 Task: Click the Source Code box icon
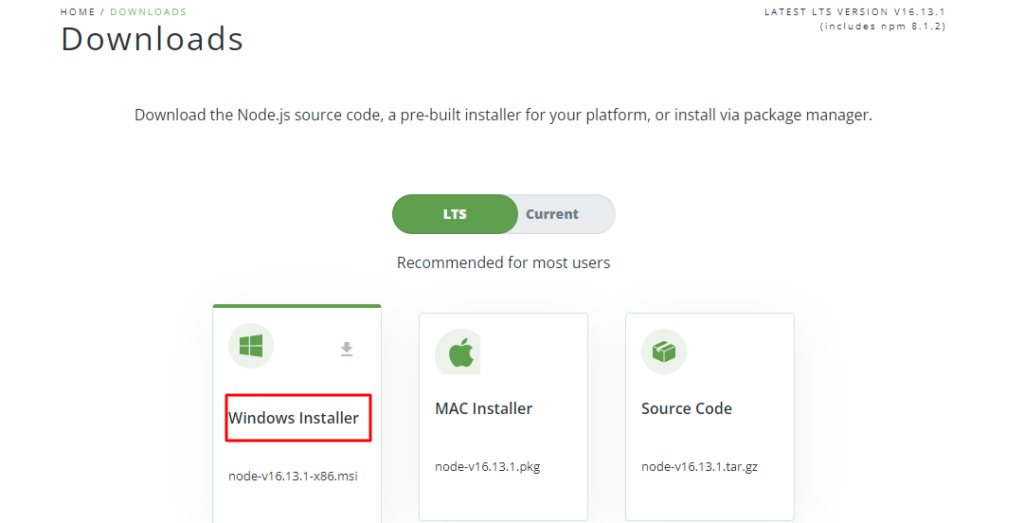click(664, 352)
